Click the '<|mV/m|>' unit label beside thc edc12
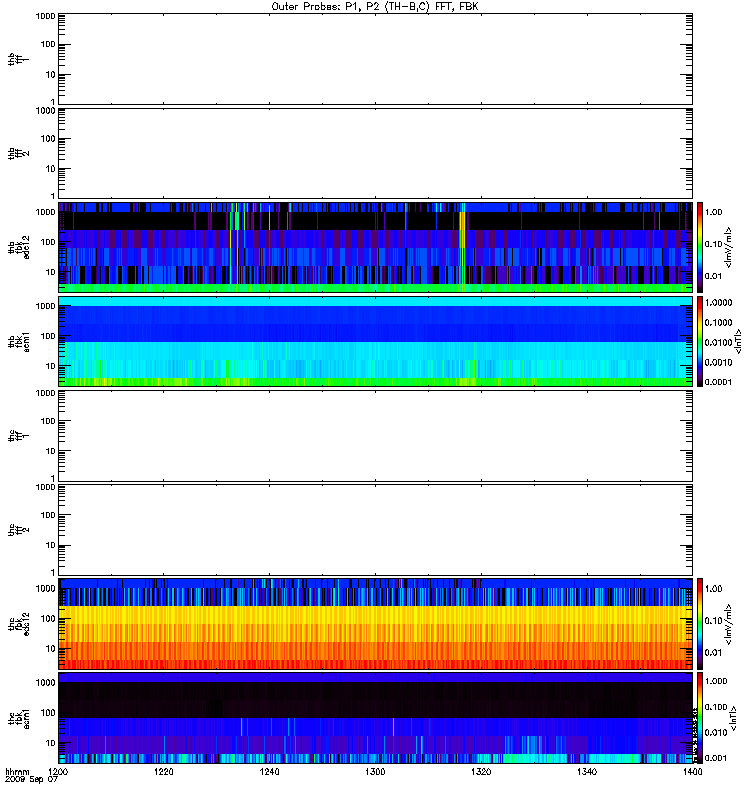Image resolution: width=750 pixels, height=800 pixels. [728, 624]
